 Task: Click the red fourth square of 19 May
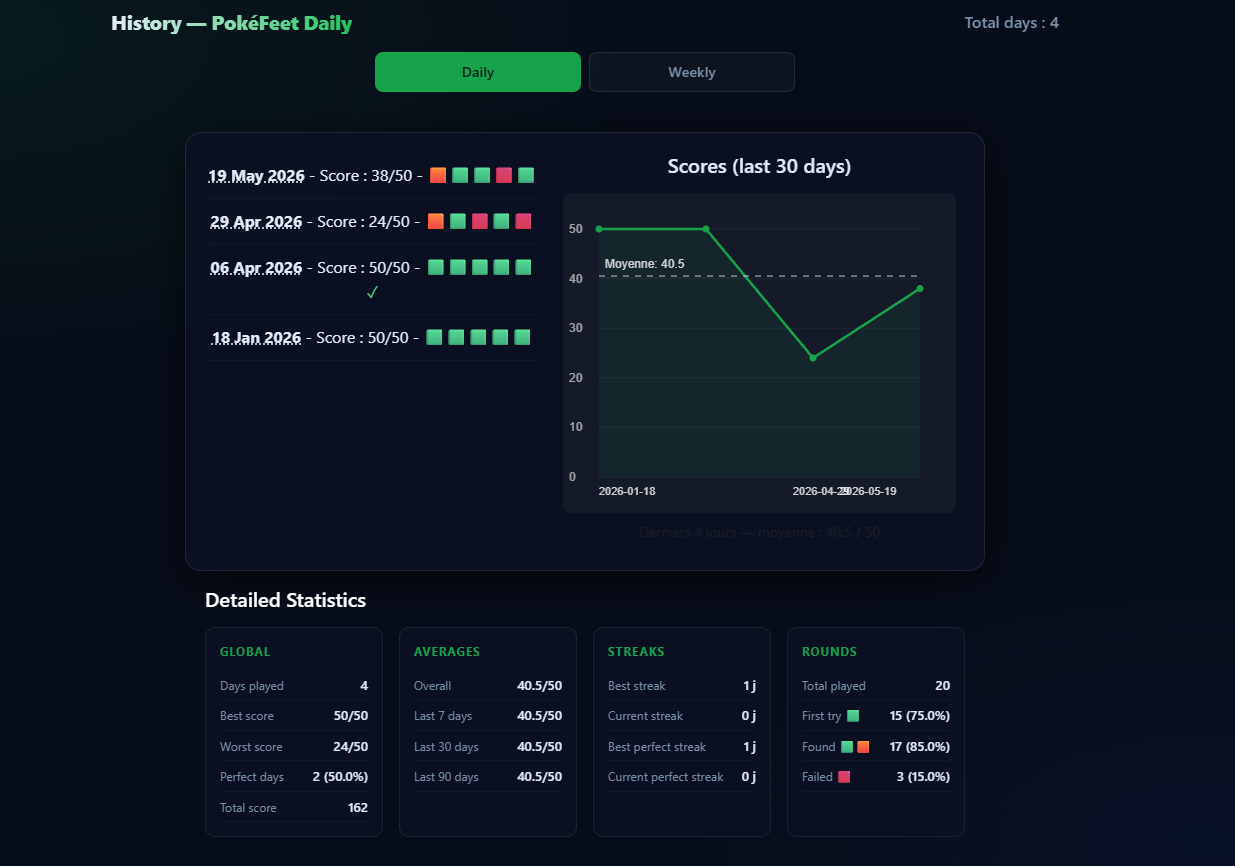tap(504, 175)
